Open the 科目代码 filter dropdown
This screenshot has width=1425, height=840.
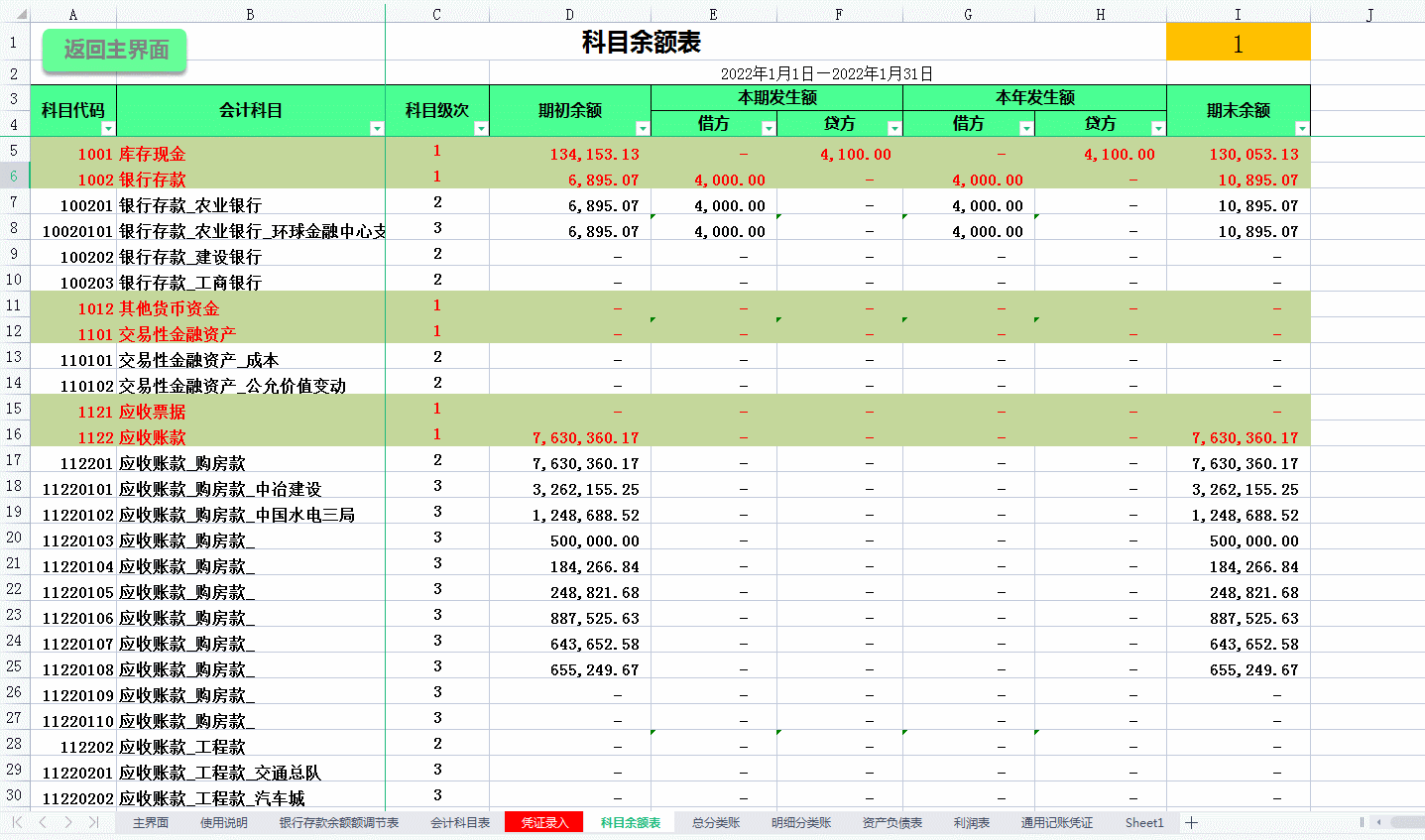109,128
